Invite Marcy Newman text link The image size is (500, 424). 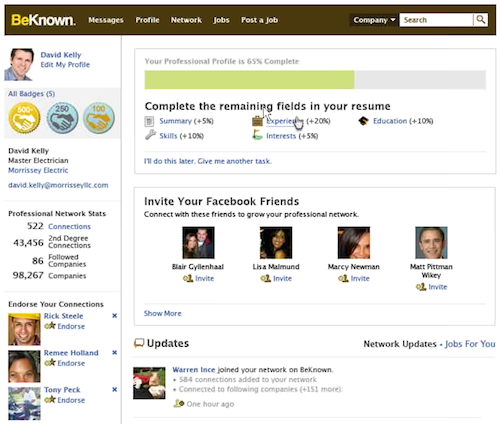(360, 278)
